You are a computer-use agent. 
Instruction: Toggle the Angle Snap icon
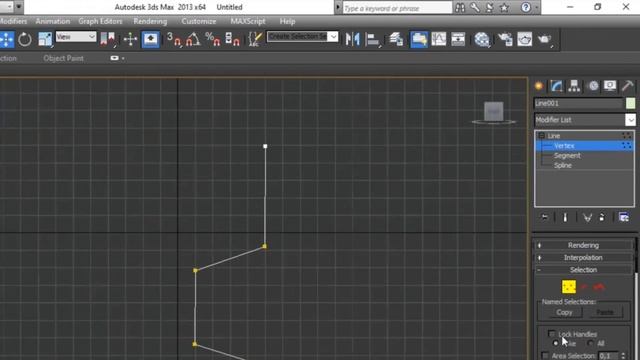coord(193,40)
